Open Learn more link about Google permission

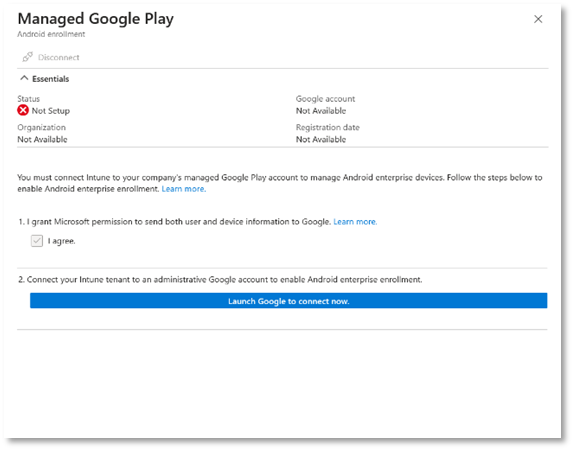point(355,222)
